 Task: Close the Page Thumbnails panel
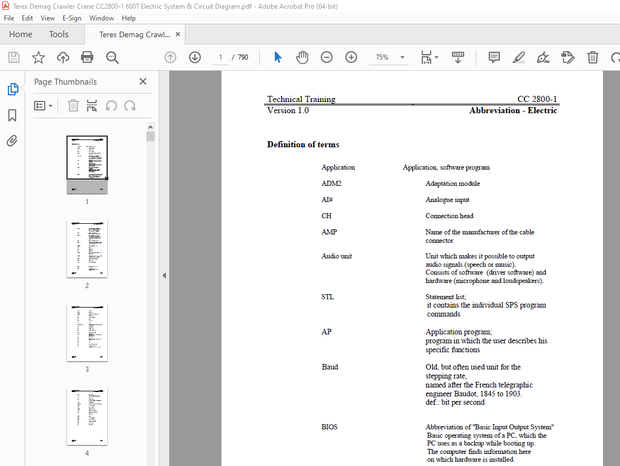pyautogui.click(x=143, y=82)
